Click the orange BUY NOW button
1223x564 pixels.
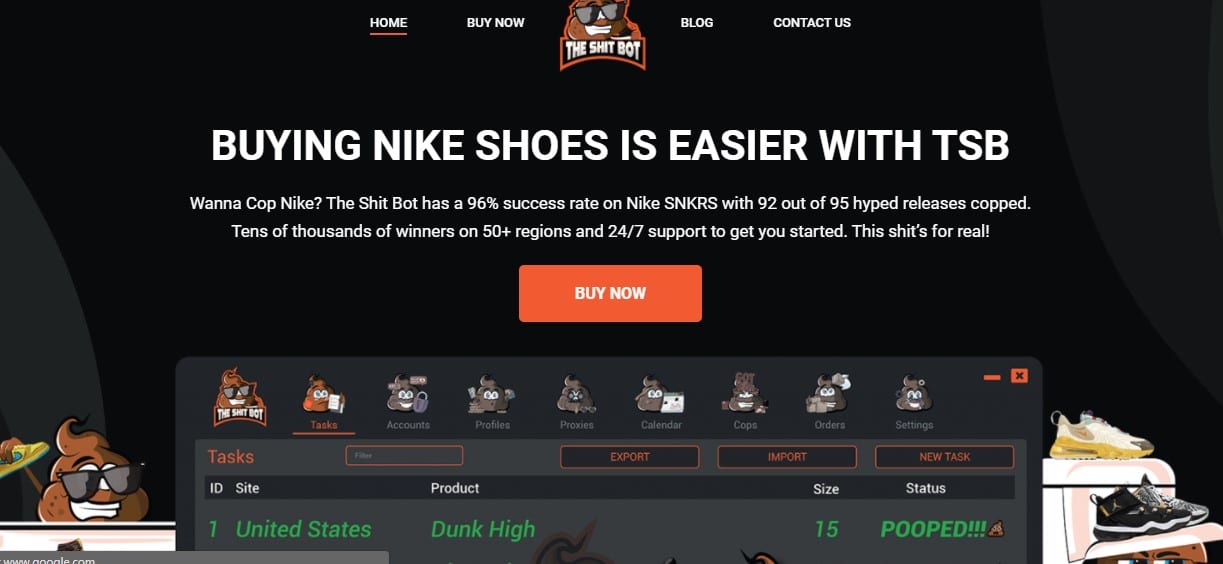pos(610,293)
